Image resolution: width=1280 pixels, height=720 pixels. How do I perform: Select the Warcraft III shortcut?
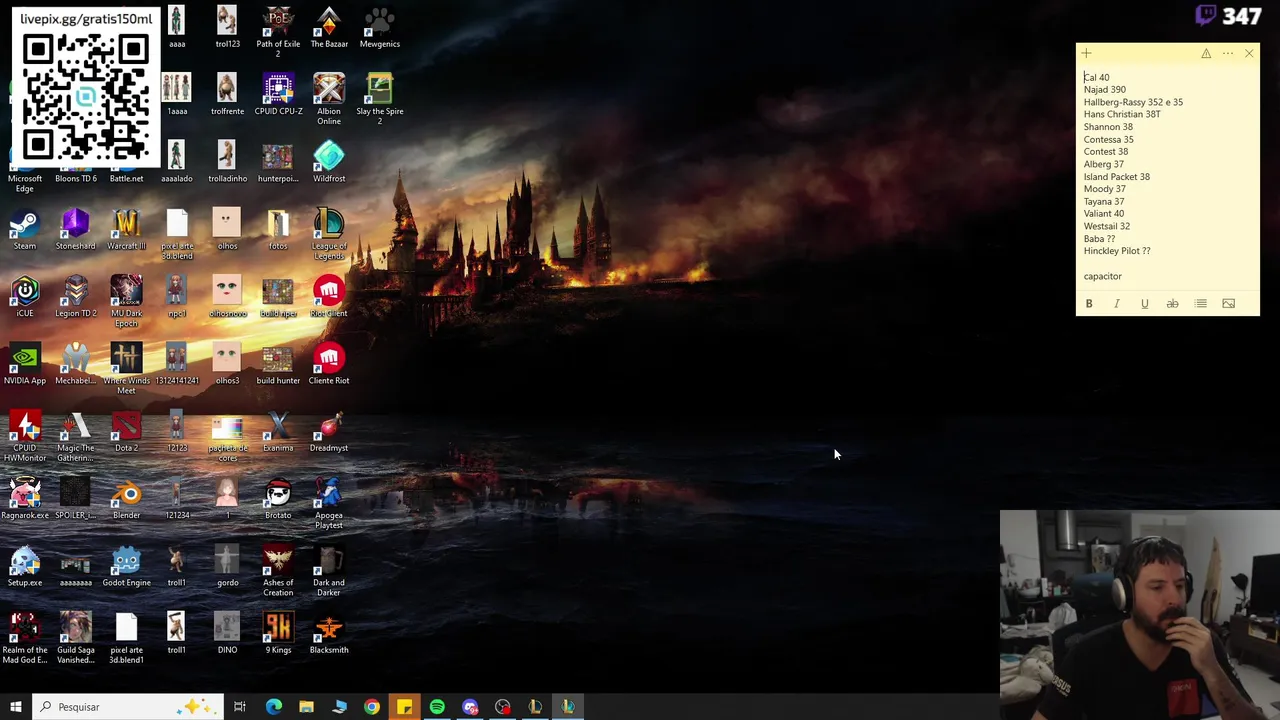(126, 229)
